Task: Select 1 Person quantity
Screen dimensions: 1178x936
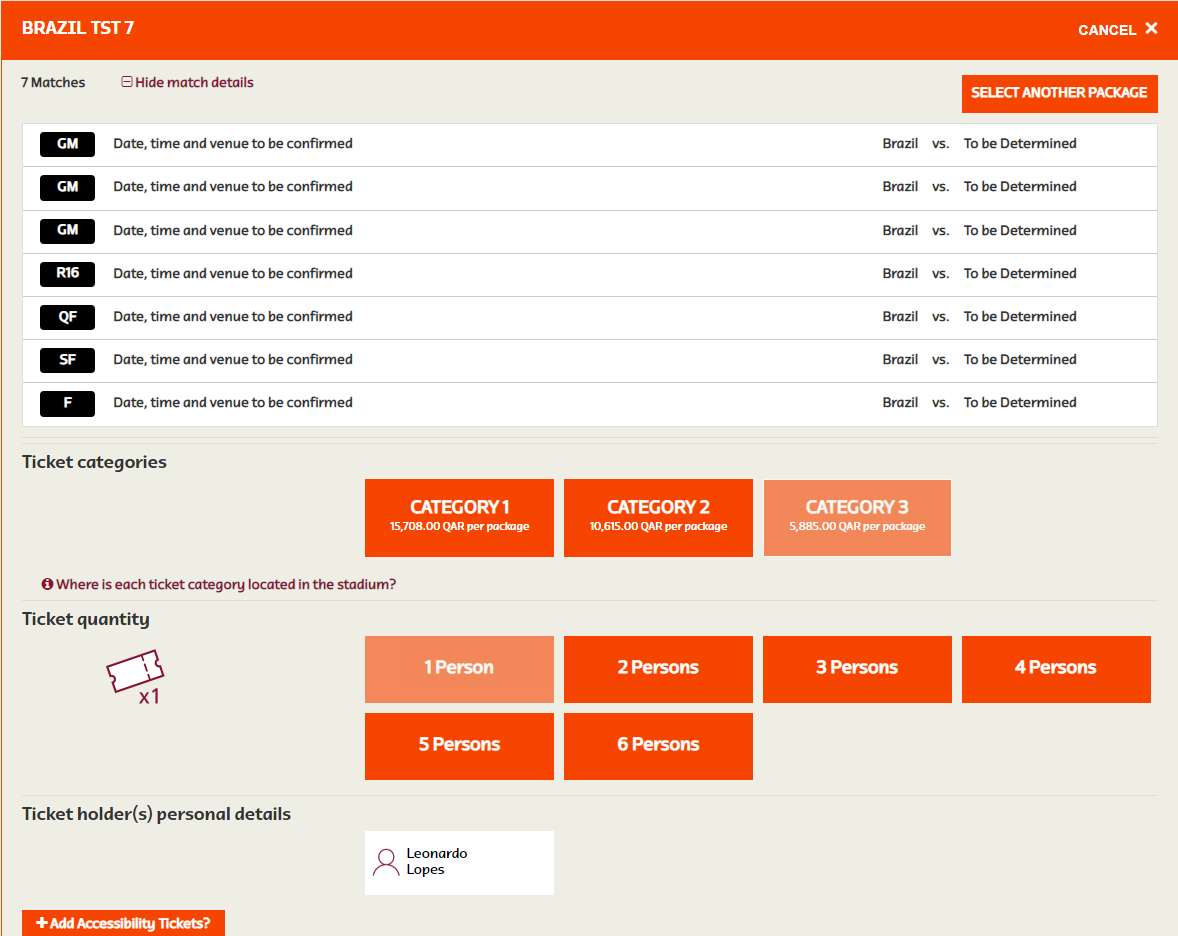Action: (459, 669)
